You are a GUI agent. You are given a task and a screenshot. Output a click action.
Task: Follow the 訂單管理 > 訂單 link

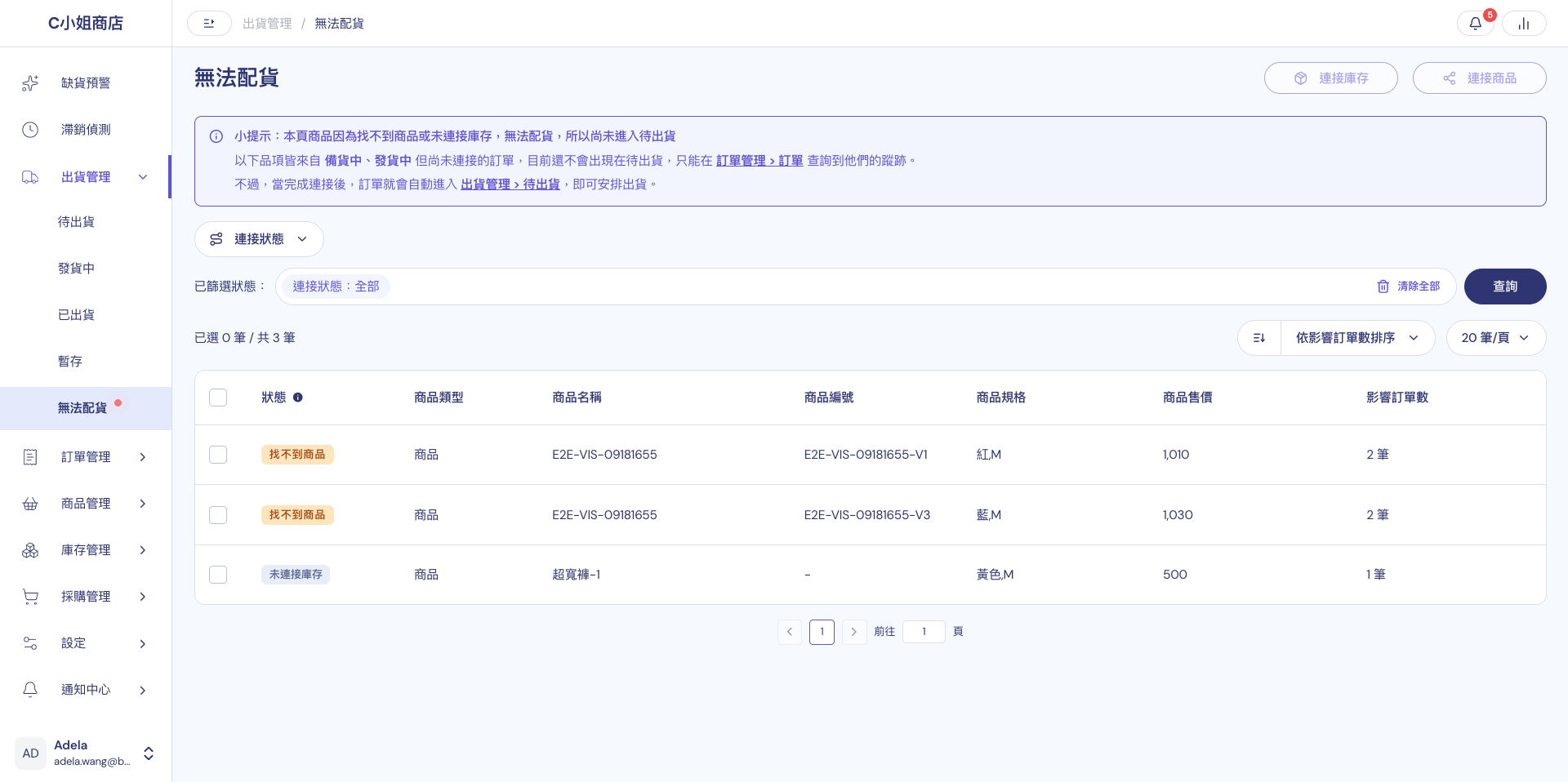click(759, 161)
